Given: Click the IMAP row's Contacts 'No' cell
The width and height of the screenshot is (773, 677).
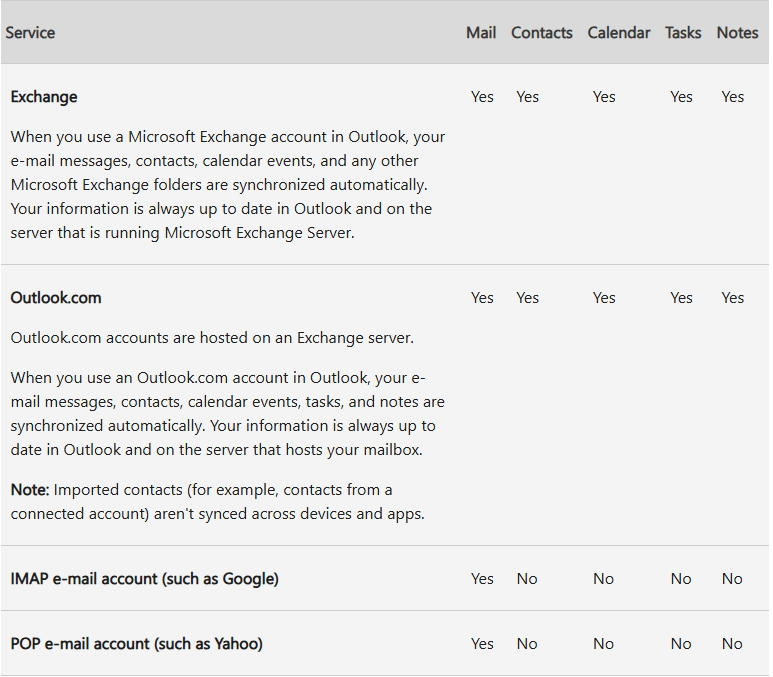Looking at the screenshot, I should (527, 579).
